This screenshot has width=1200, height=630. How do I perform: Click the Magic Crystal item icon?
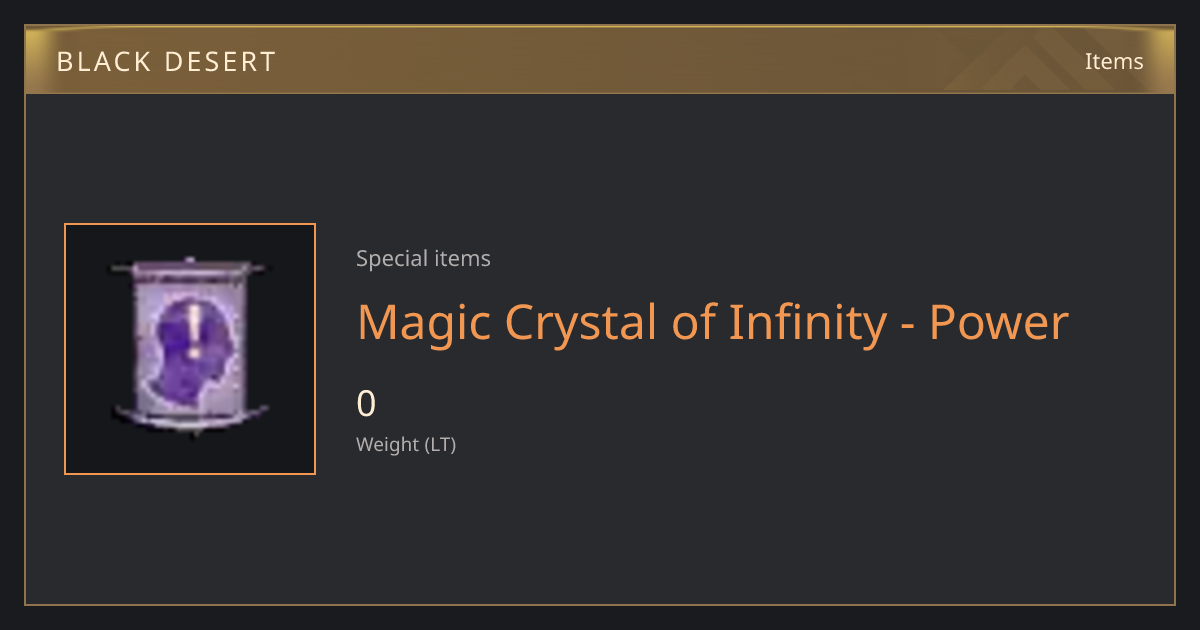(190, 348)
